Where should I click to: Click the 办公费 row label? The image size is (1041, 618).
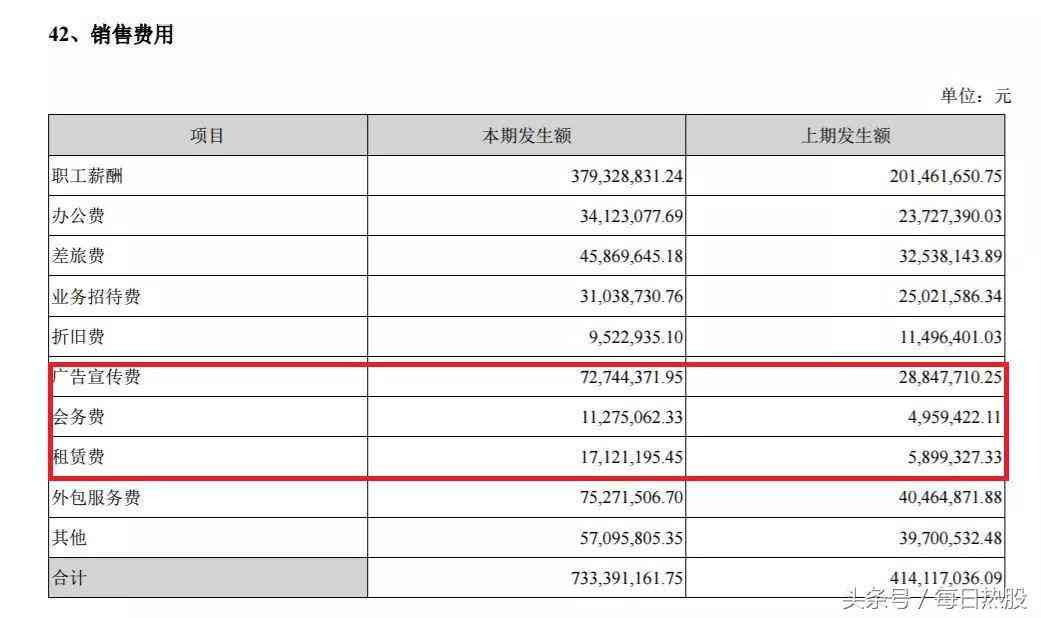[78, 216]
